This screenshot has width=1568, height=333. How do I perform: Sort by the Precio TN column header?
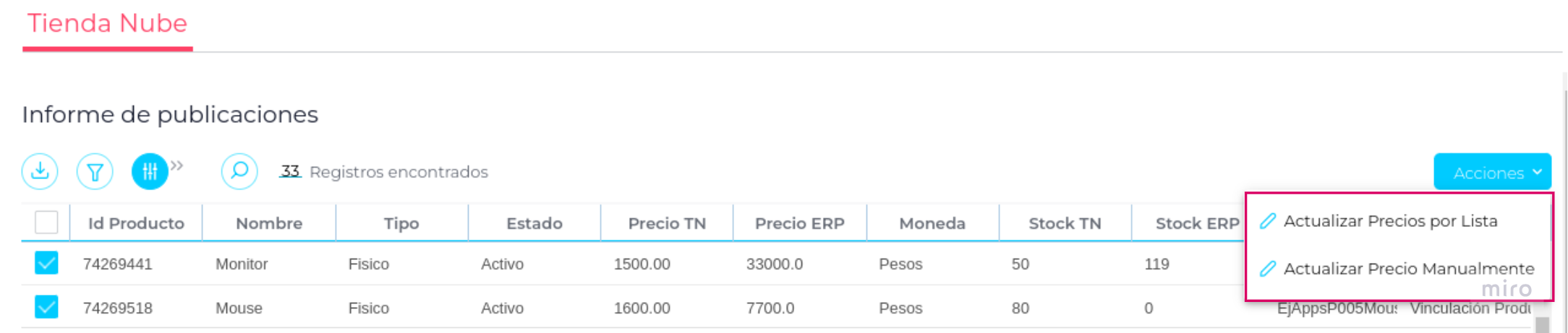point(667,223)
